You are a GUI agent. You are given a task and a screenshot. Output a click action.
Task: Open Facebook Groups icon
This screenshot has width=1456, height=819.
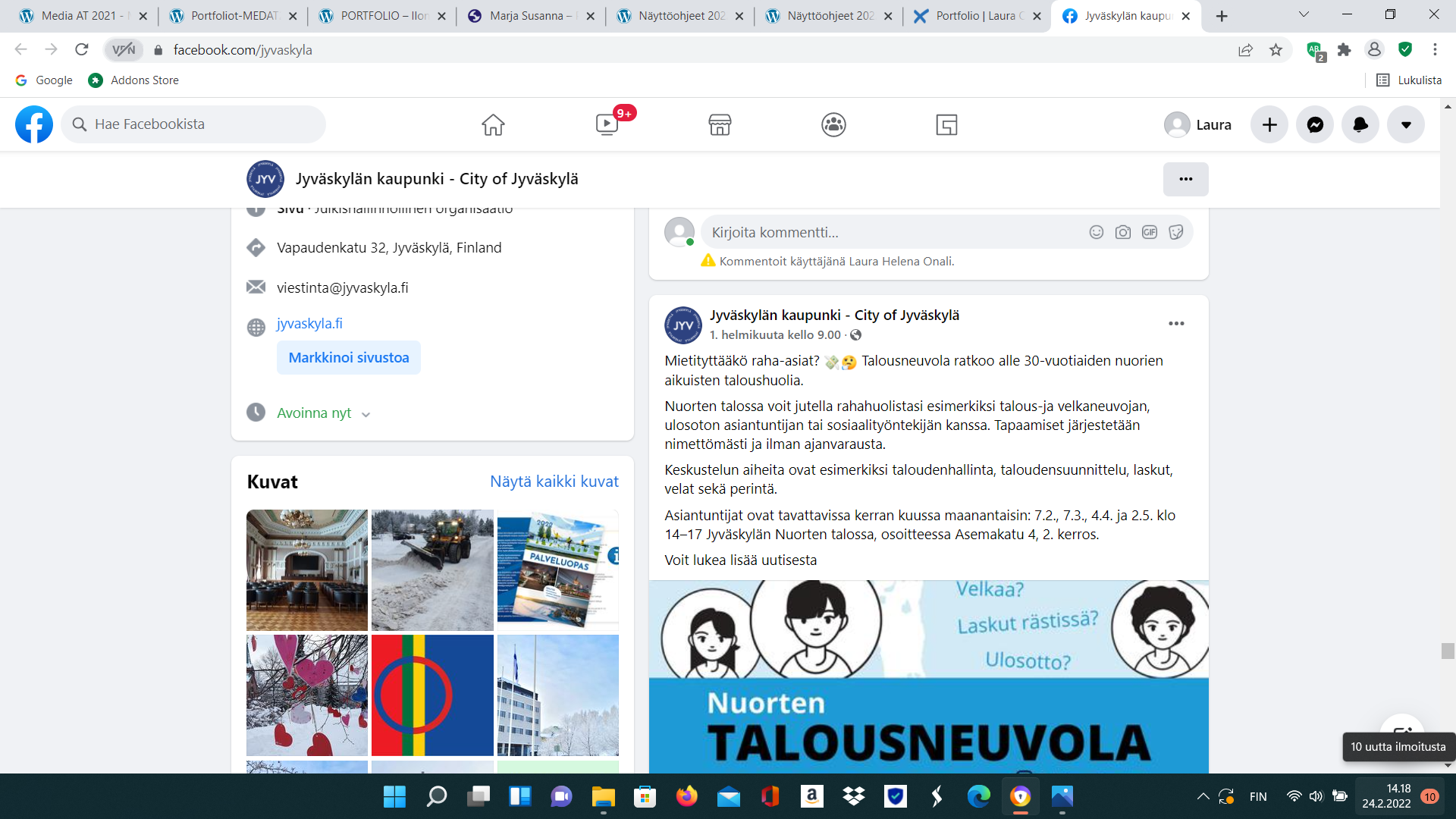click(833, 124)
